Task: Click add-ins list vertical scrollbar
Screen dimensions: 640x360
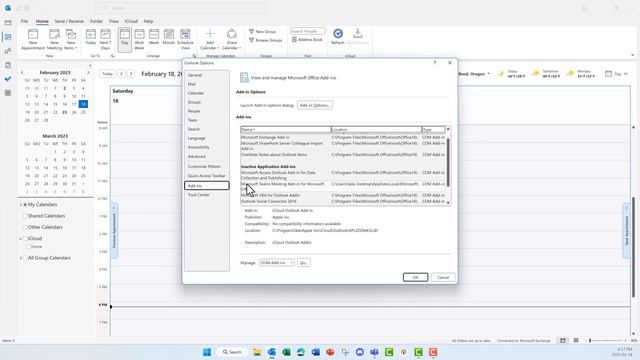Action: tap(448, 162)
